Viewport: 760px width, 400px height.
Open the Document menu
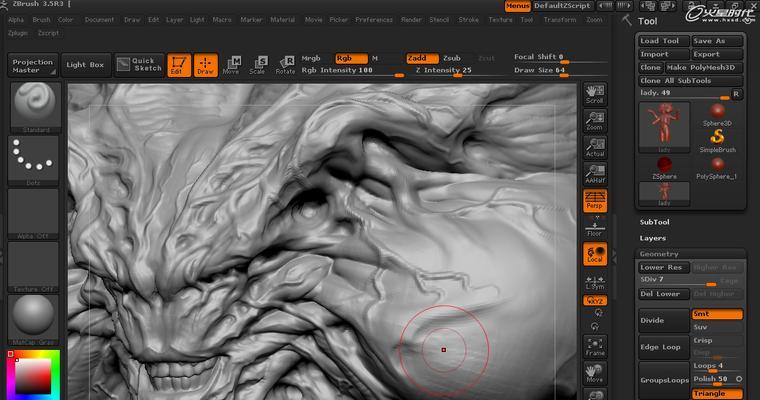[99, 20]
